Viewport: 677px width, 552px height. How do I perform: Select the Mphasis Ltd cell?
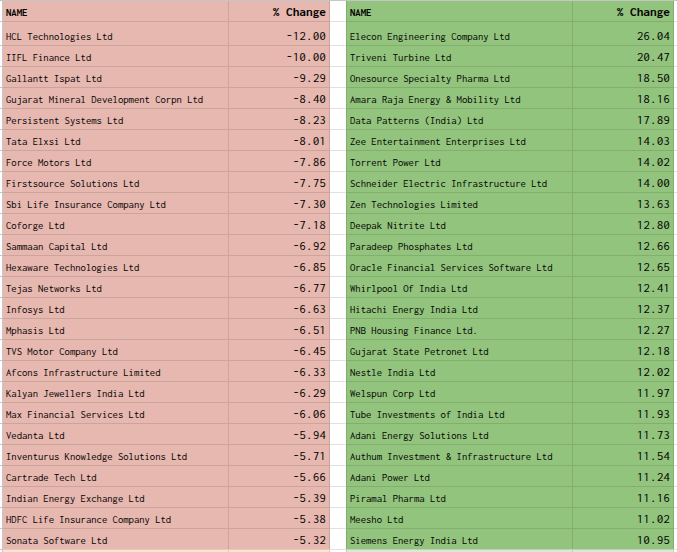click(x=115, y=331)
